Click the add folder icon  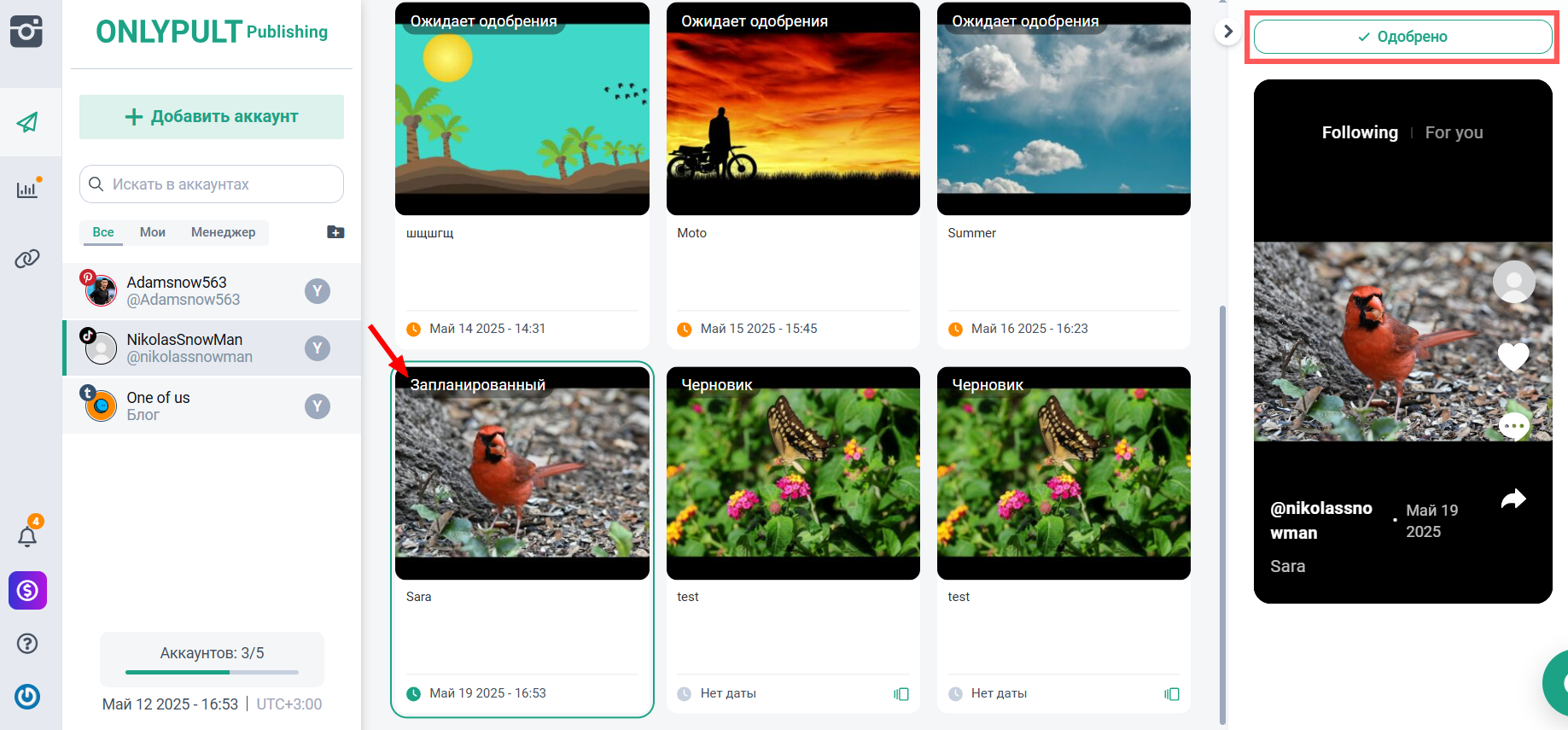tap(335, 232)
